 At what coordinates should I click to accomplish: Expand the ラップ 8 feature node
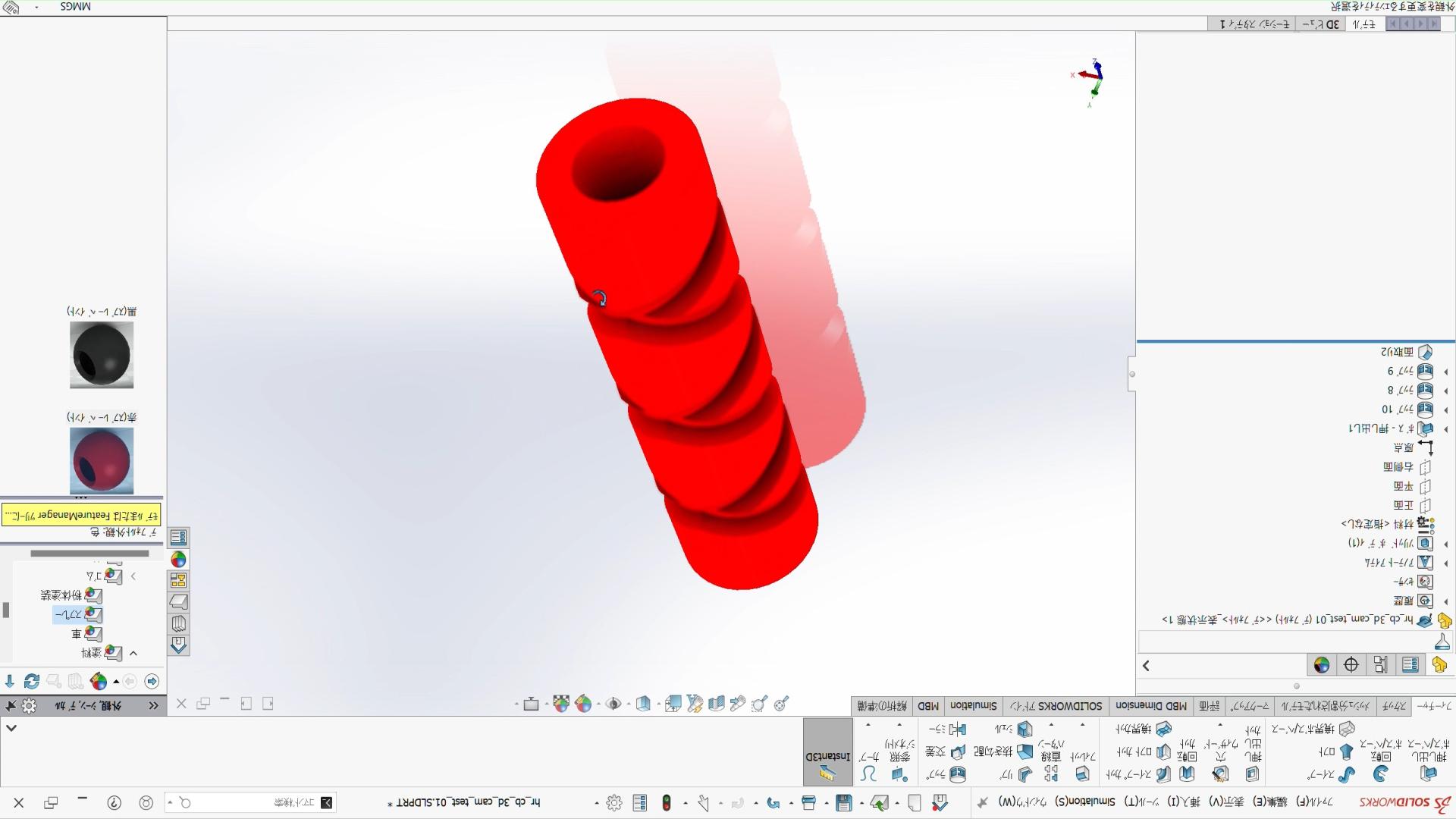point(1445,391)
